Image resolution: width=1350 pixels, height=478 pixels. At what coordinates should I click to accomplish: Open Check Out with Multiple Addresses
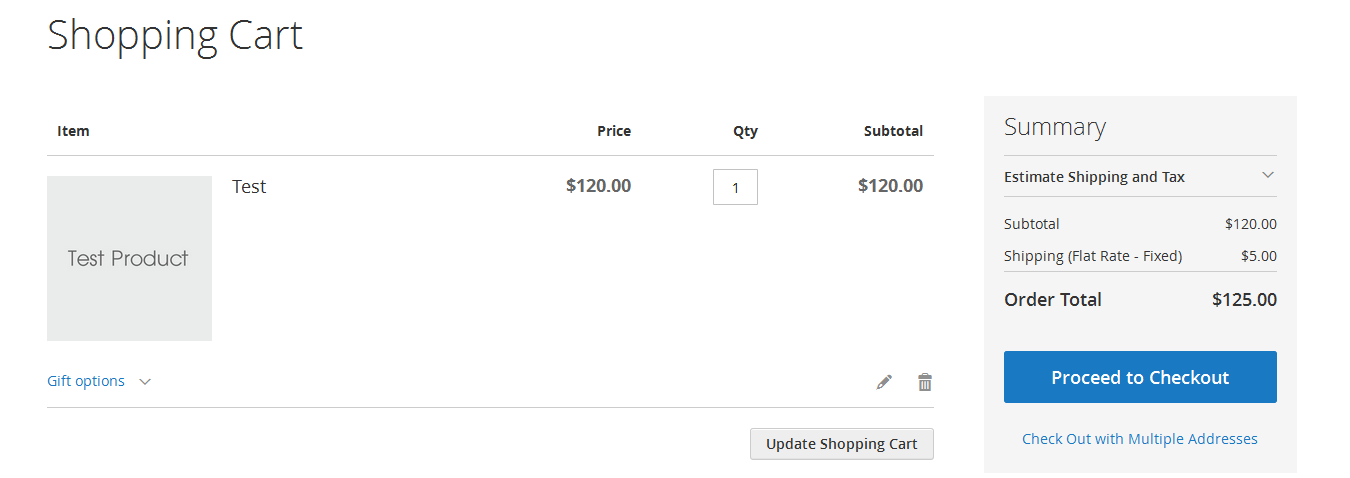[1140, 439]
